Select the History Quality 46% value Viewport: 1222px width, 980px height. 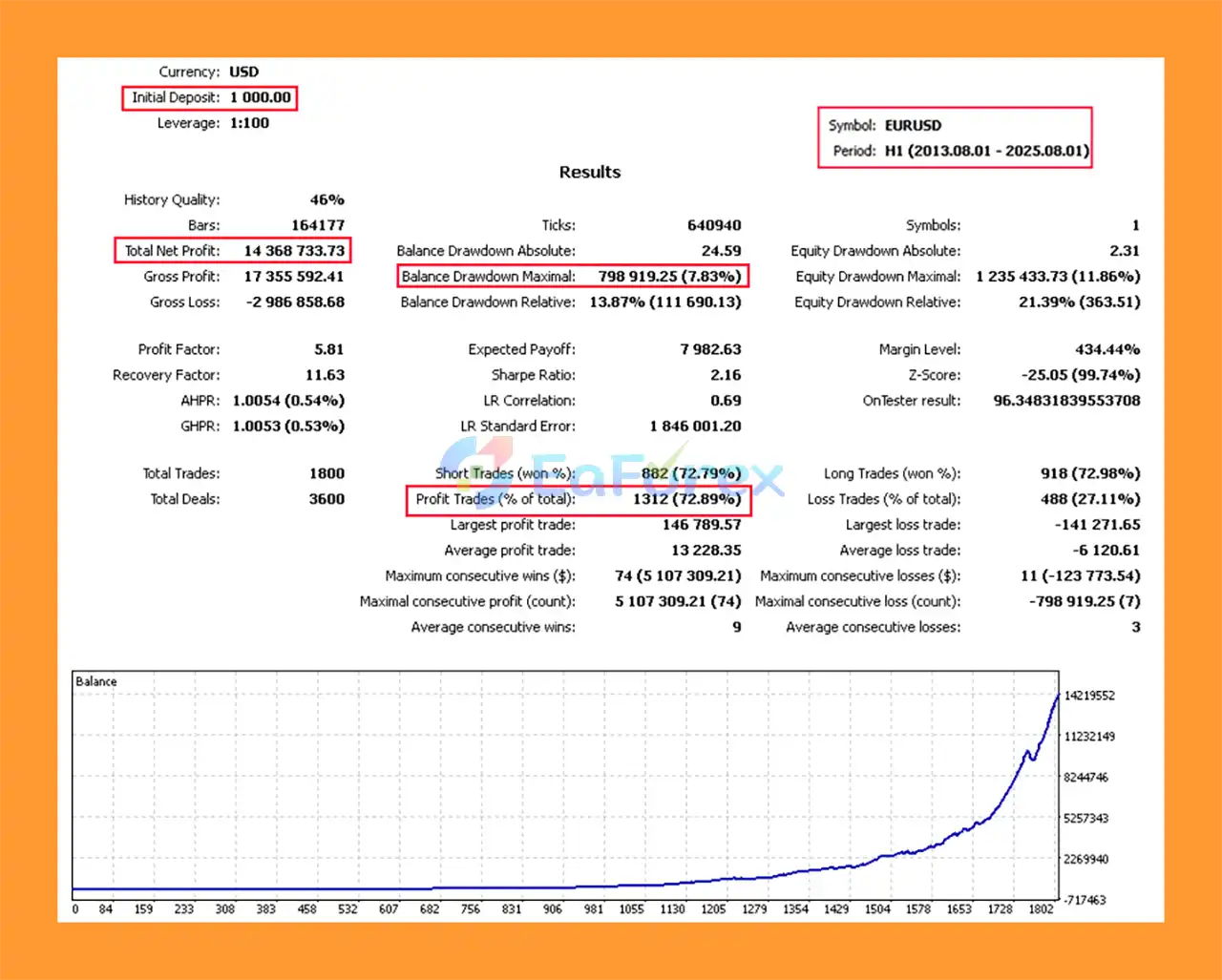coord(327,199)
